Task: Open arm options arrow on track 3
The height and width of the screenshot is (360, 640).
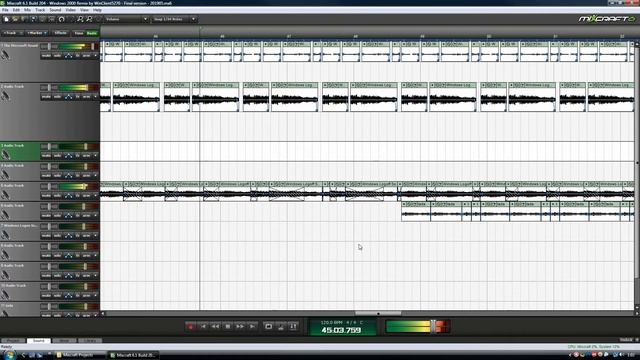Action: point(96,156)
